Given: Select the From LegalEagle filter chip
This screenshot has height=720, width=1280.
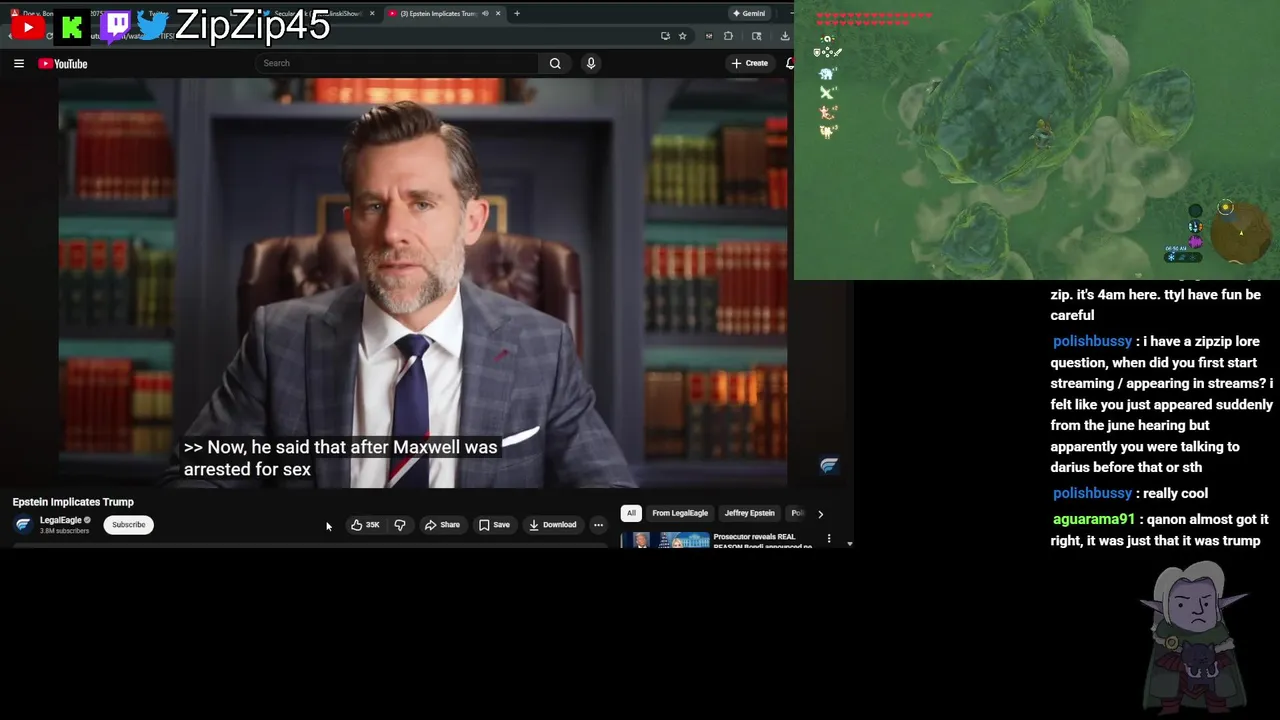Looking at the screenshot, I should pos(680,513).
